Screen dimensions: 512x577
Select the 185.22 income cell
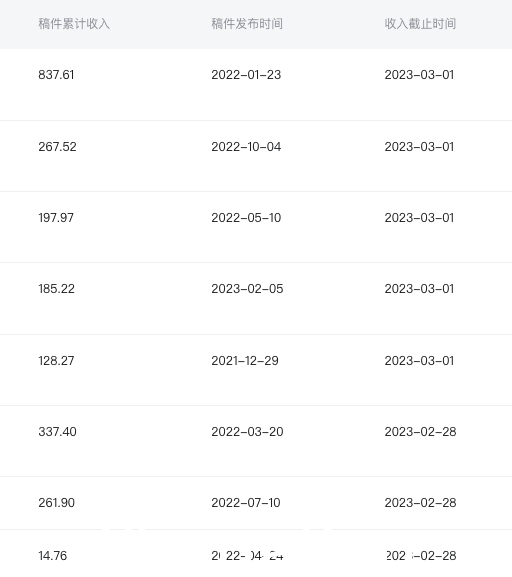pyautogui.click(x=57, y=289)
